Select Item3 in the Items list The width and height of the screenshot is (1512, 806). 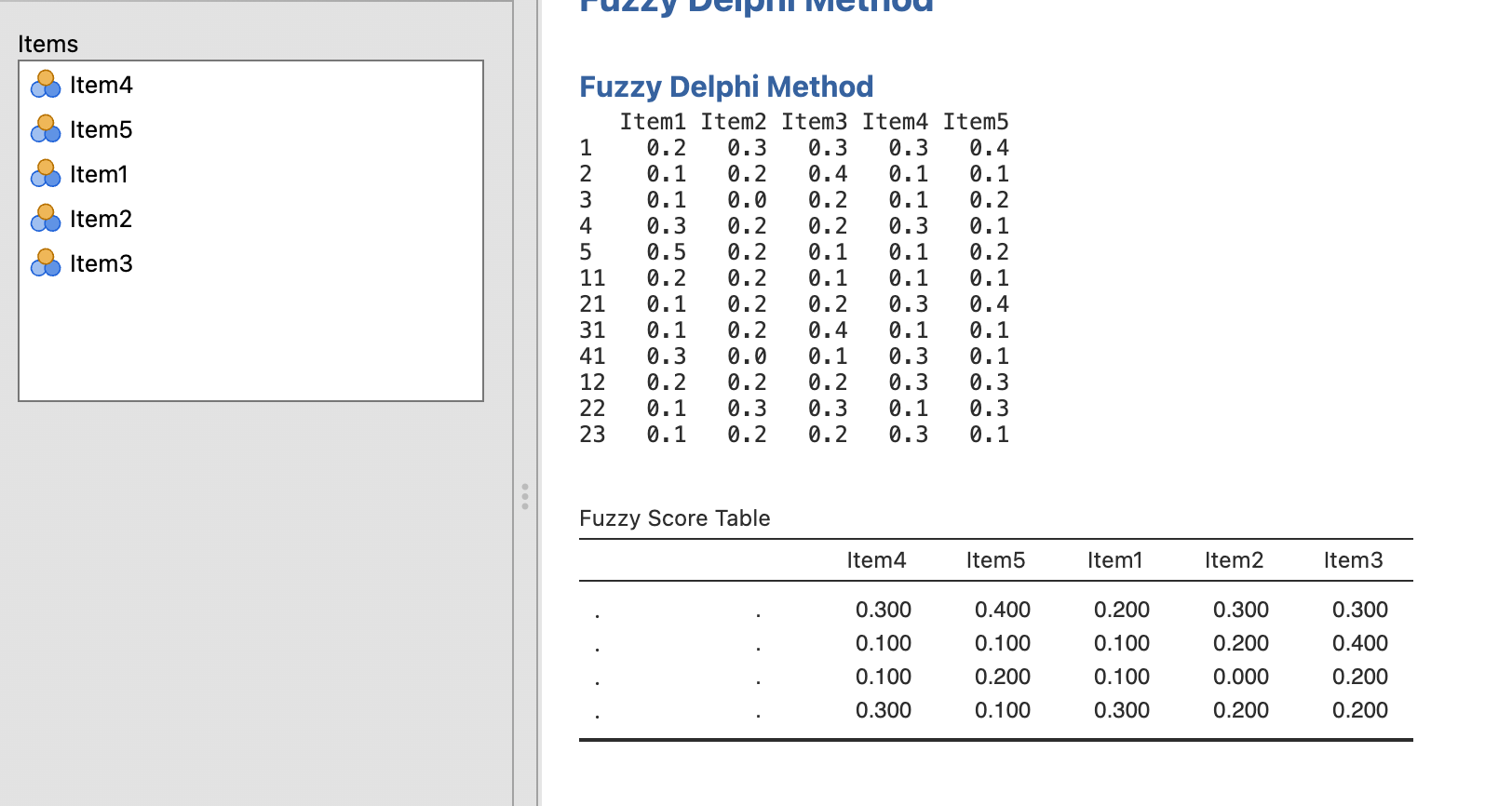(x=101, y=263)
